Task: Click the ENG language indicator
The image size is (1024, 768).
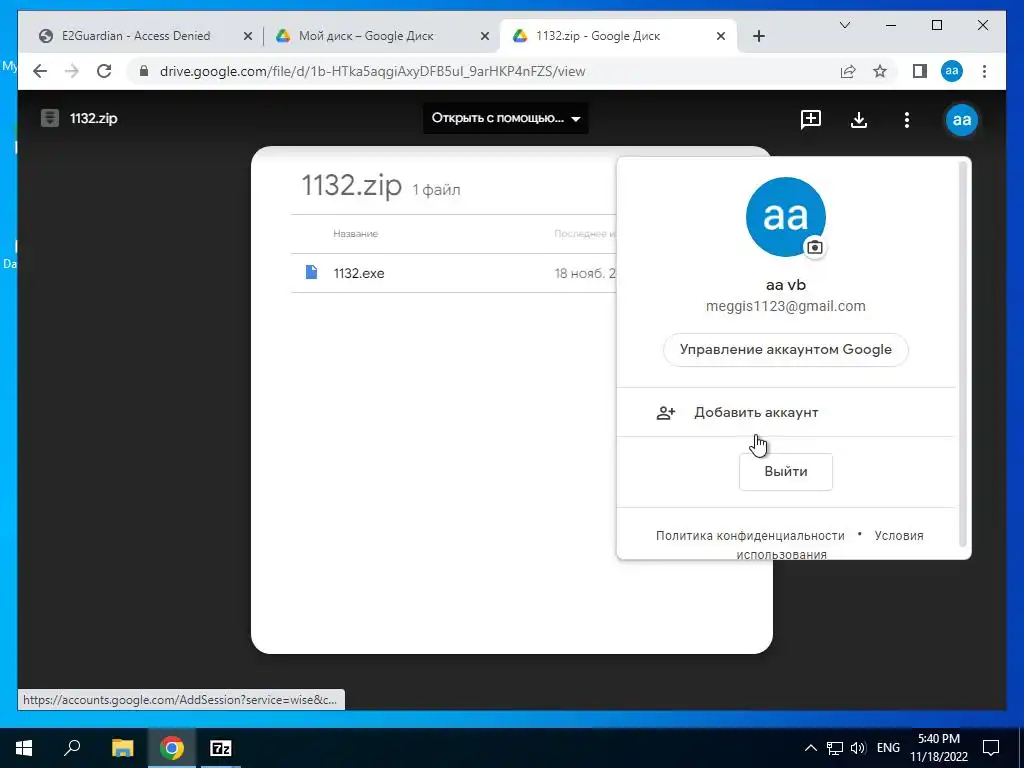Action: (x=888, y=748)
